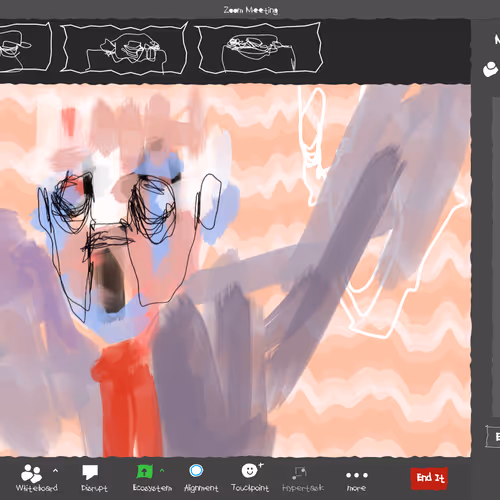Open the Touchpoint smiley face icon
This screenshot has height=500, width=500.
tap(250, 470)
